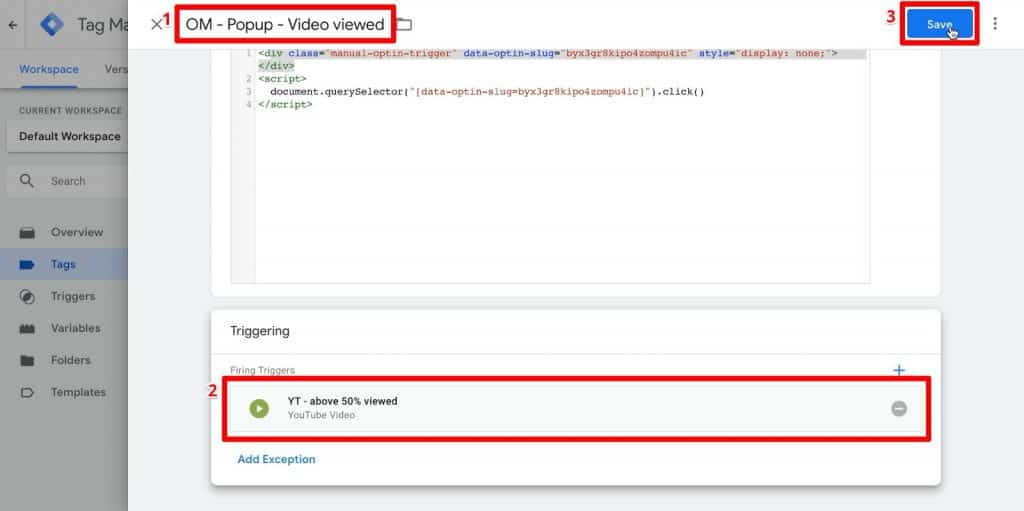
Task: Click the 'Tag Ma' app title text
Action: coord(103,25)
